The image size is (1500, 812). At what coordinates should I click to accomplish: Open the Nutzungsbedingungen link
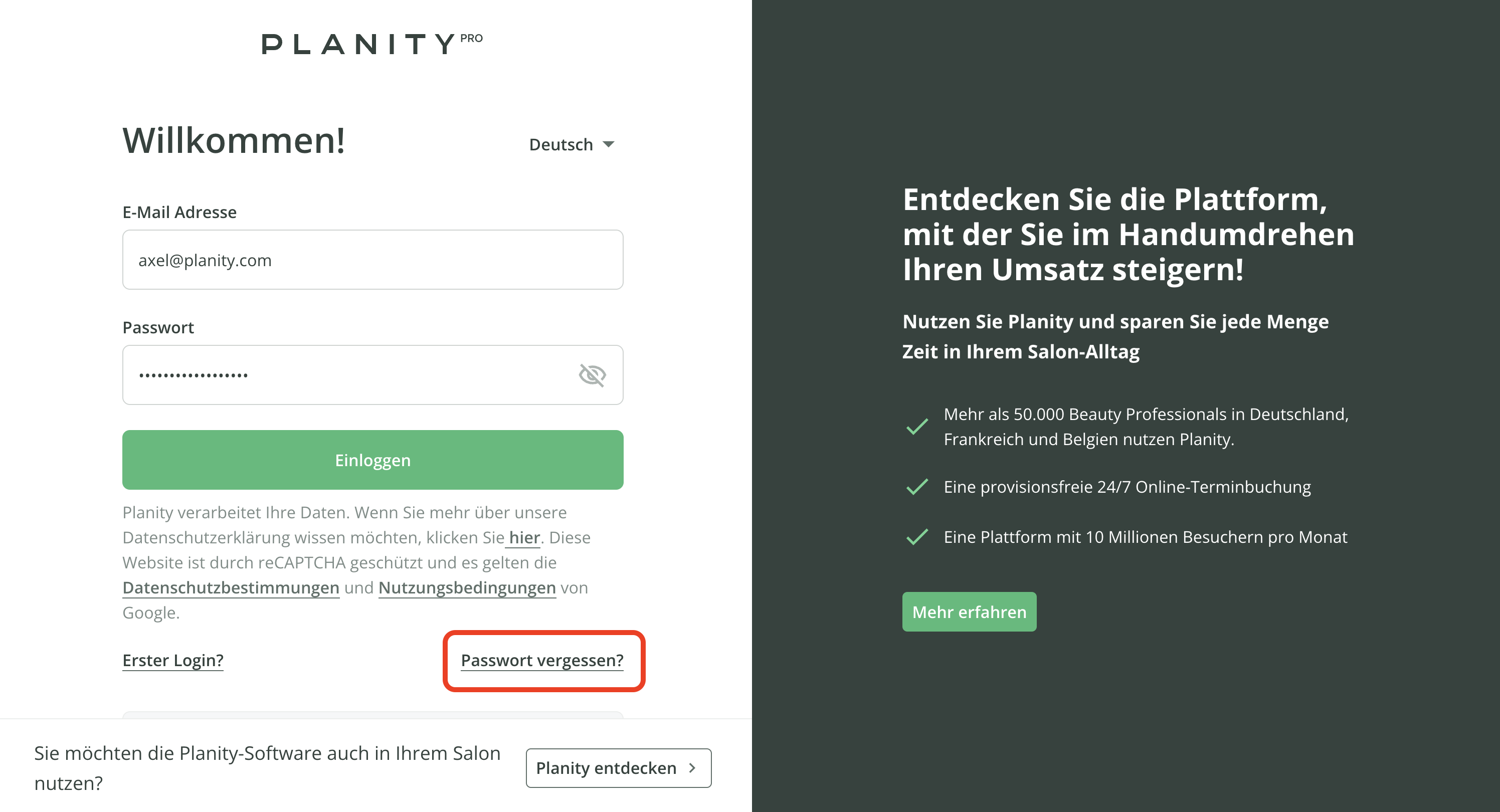tap(467, 588)
